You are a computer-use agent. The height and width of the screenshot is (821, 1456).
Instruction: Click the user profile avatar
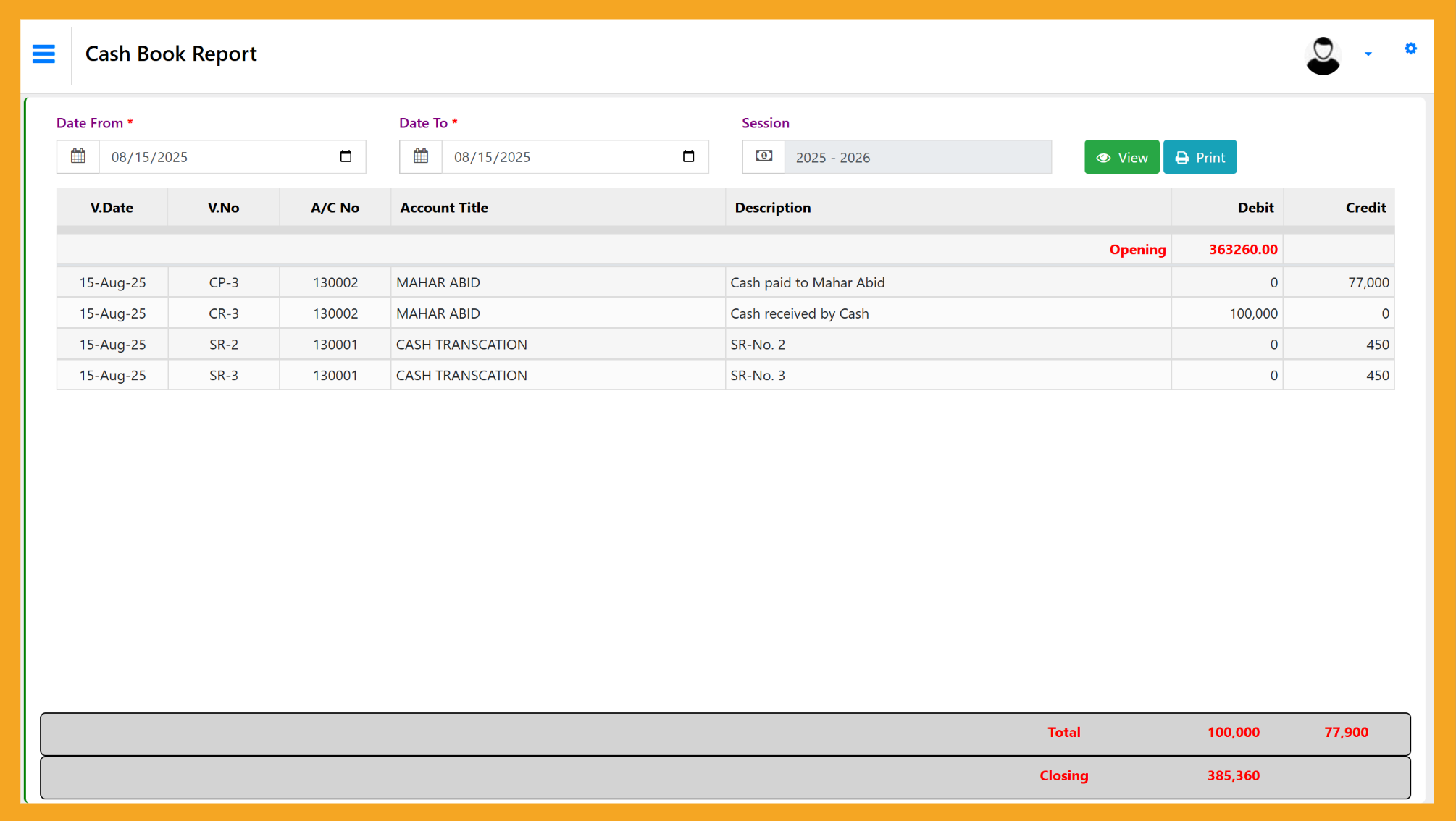[1323, 56]
